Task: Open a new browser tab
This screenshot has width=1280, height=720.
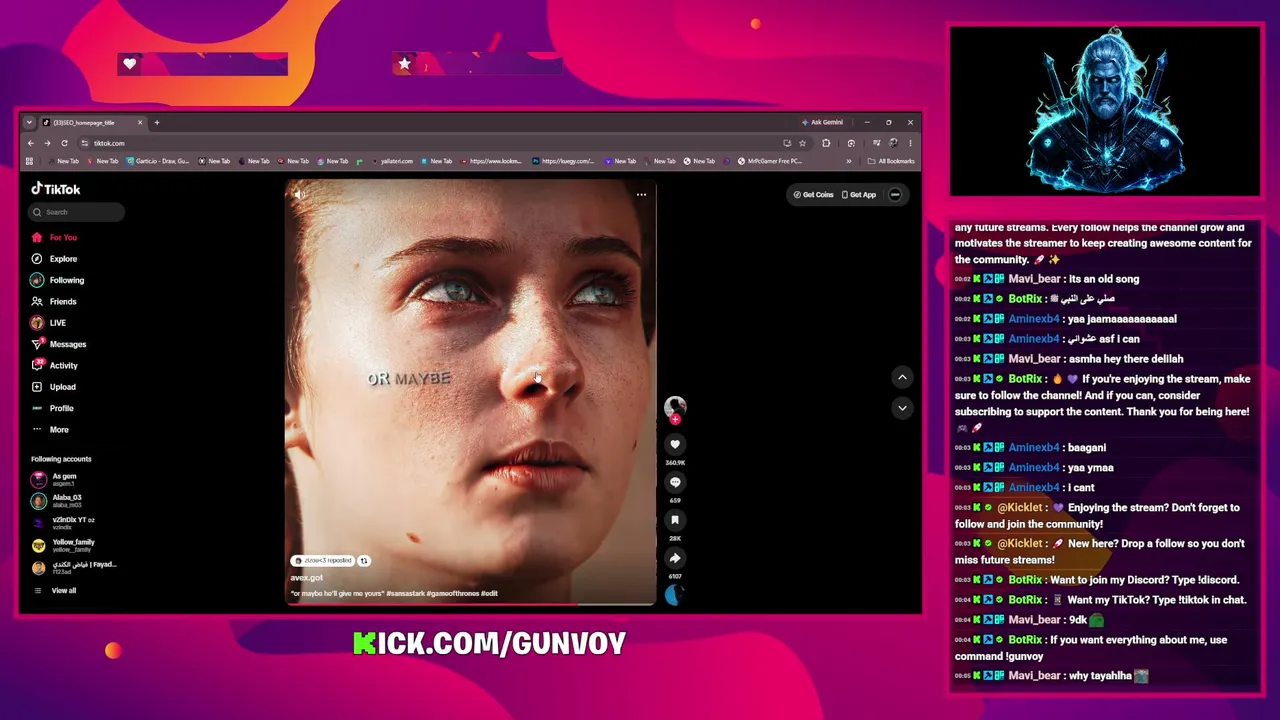Action: pyautogui.click(x=156, y=122)
